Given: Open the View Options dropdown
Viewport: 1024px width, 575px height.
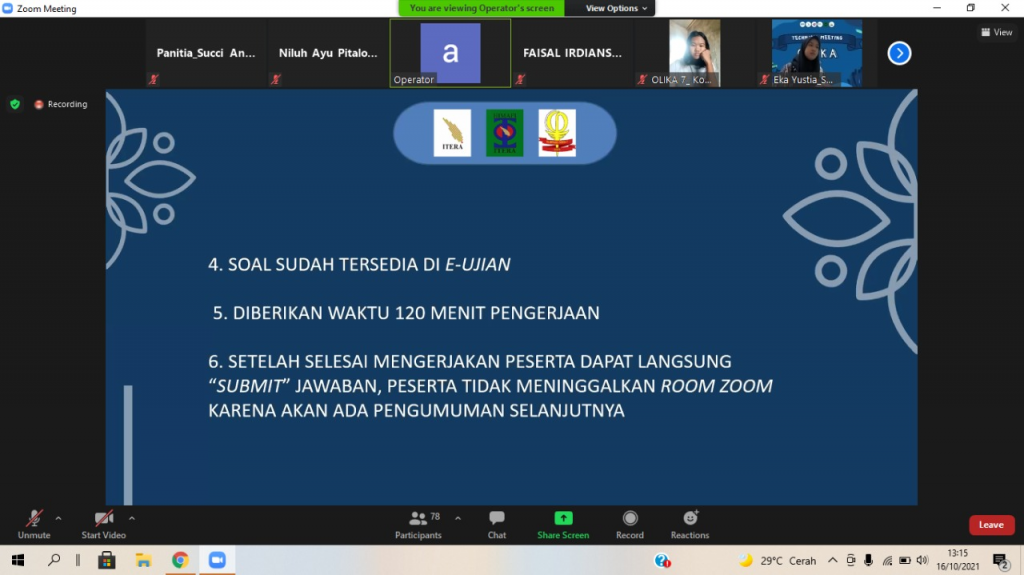Looking at the screenshot, I should coord(616,8).
